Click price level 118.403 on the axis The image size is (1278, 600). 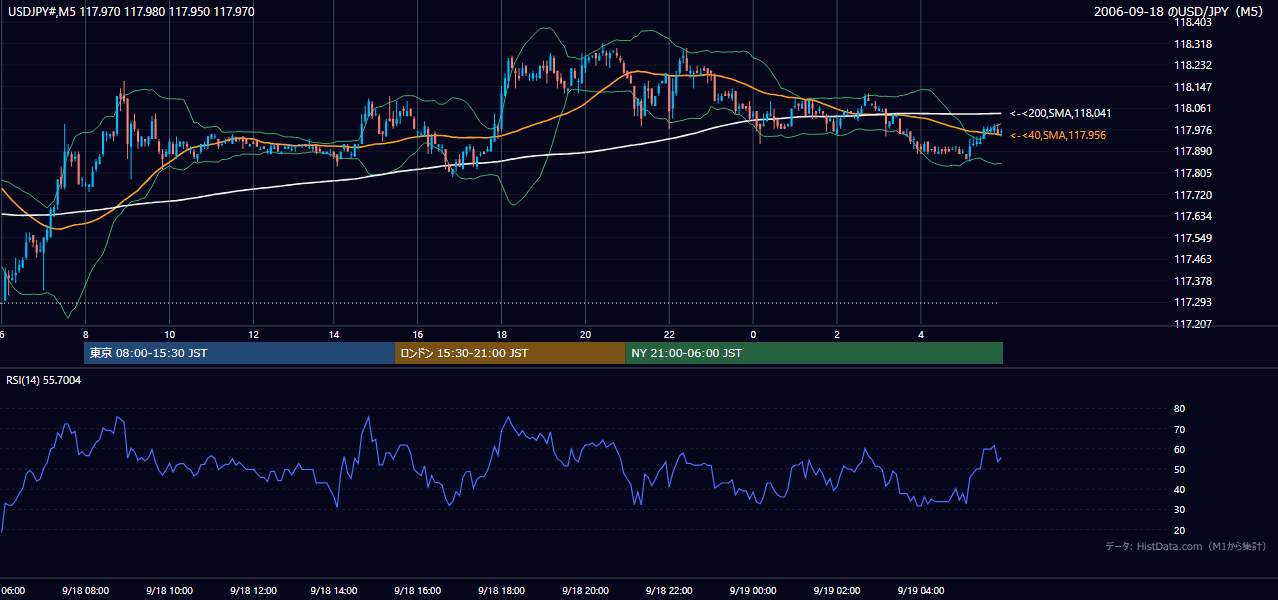(x=1192, y=21)
